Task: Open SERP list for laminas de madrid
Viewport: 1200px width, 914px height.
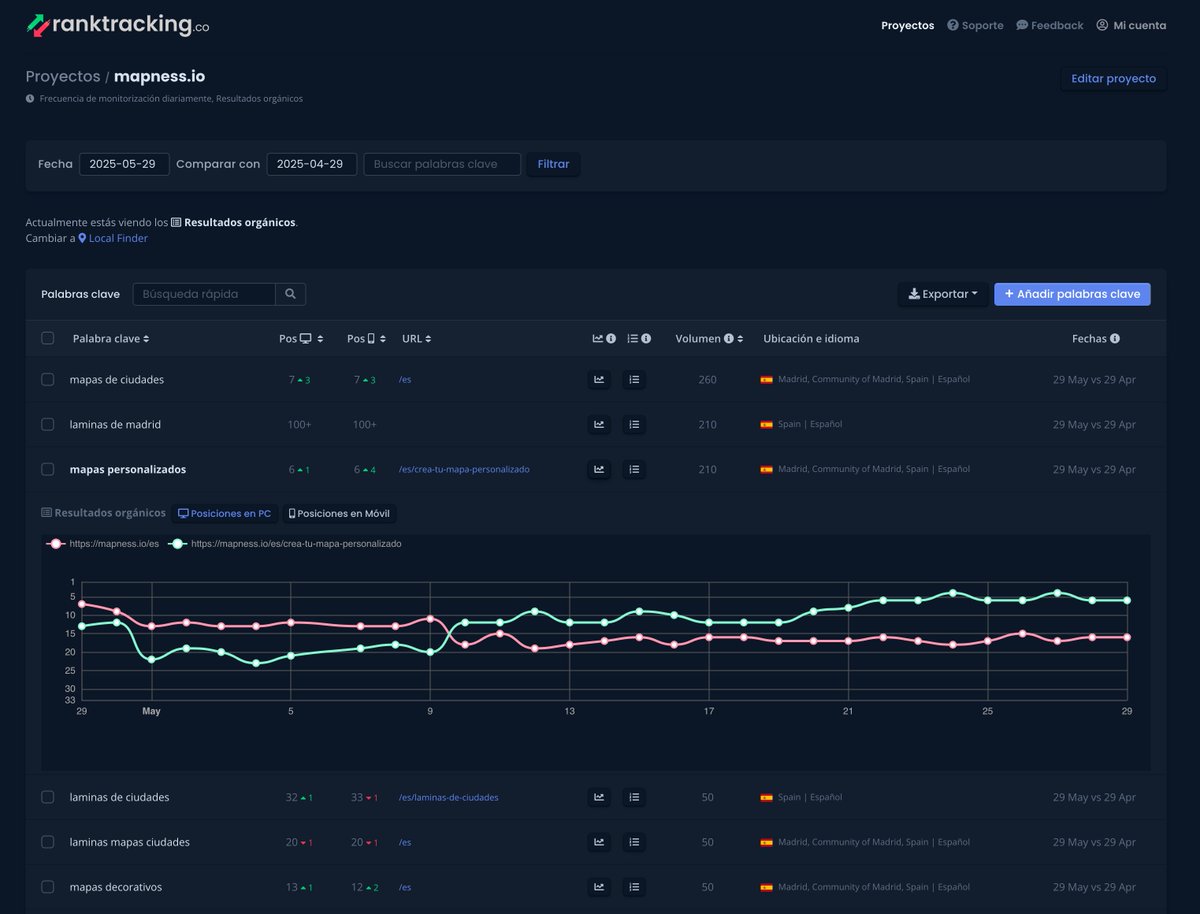Action: click(634, 424)
